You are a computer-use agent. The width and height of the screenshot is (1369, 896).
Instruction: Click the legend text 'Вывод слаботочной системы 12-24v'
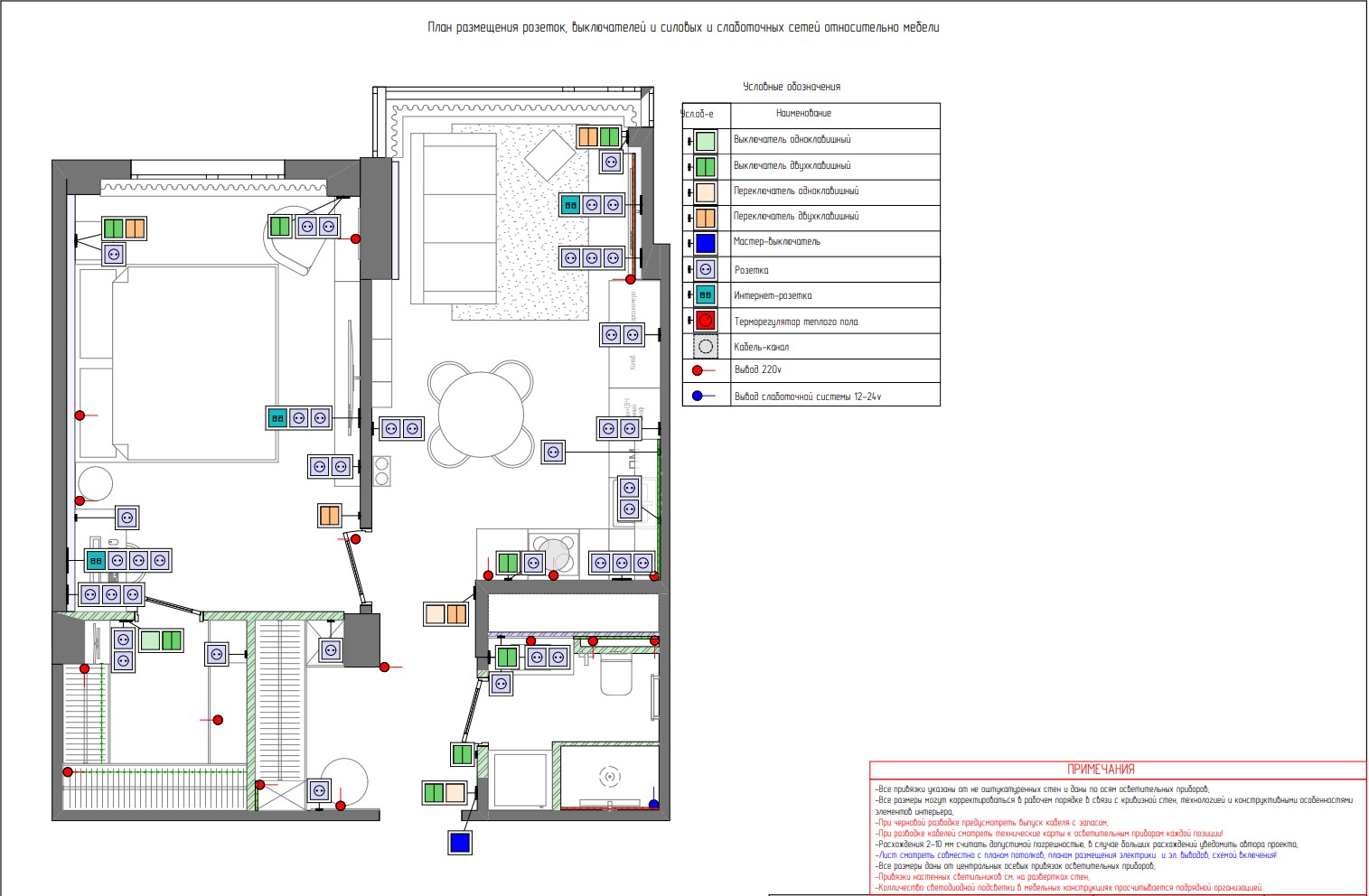tap(808, 397)
